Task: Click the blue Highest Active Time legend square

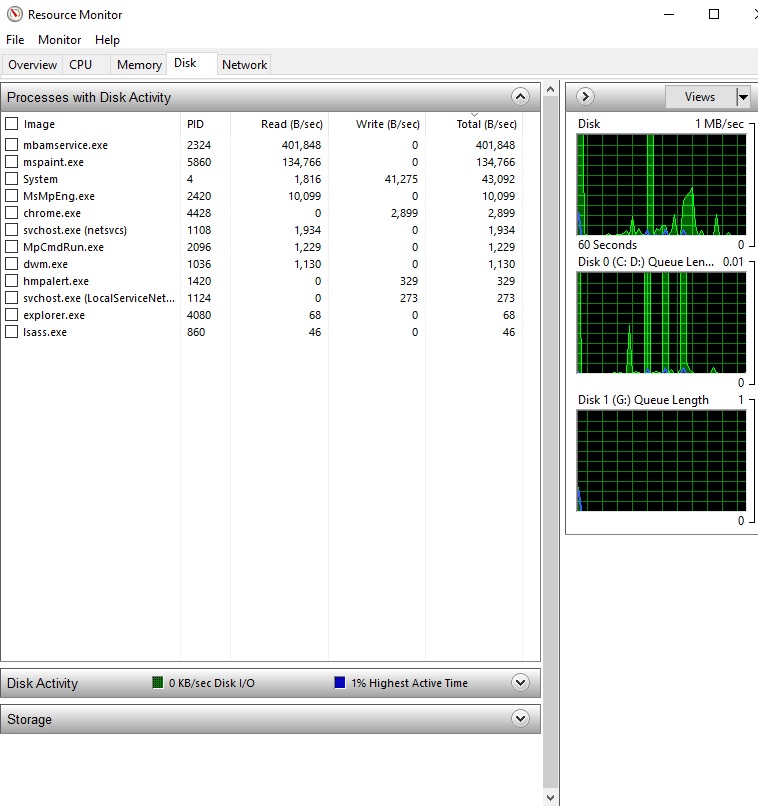Action: coord(340,683)
